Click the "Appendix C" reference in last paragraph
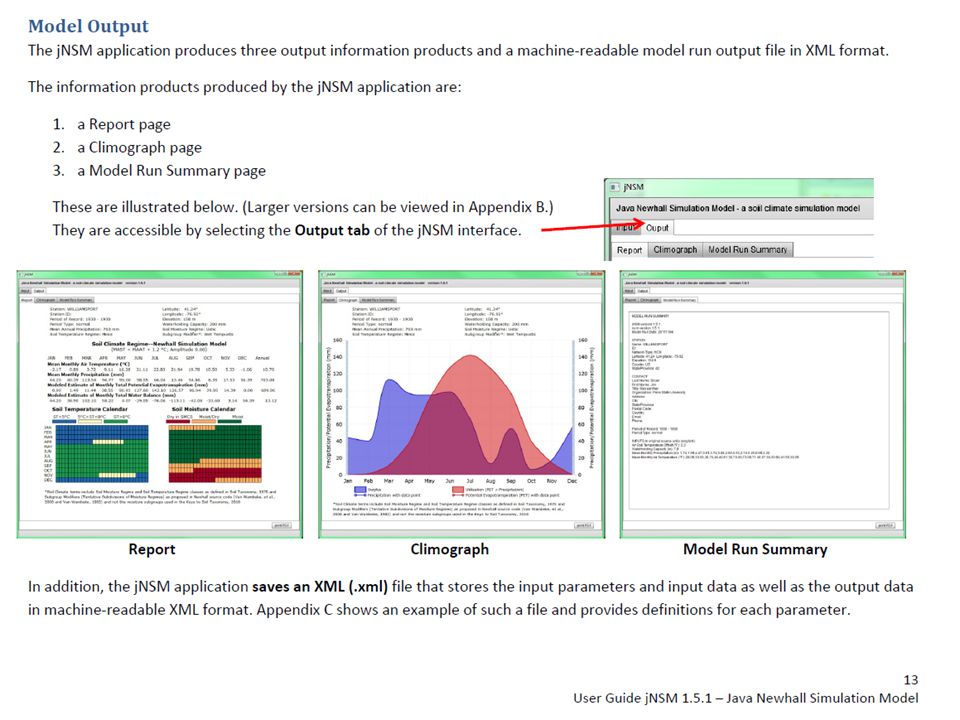Image resolution: width=960 pixels, height=720 pixels. (x=294, y=610)
